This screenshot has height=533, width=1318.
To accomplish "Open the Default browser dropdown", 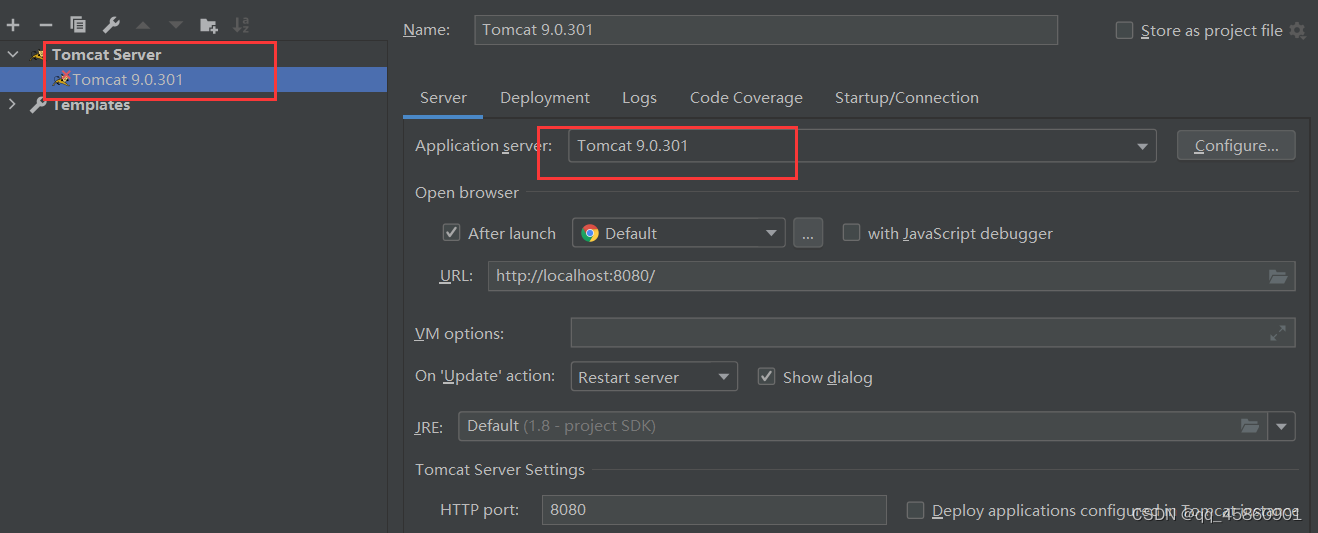I will [679, 233].
